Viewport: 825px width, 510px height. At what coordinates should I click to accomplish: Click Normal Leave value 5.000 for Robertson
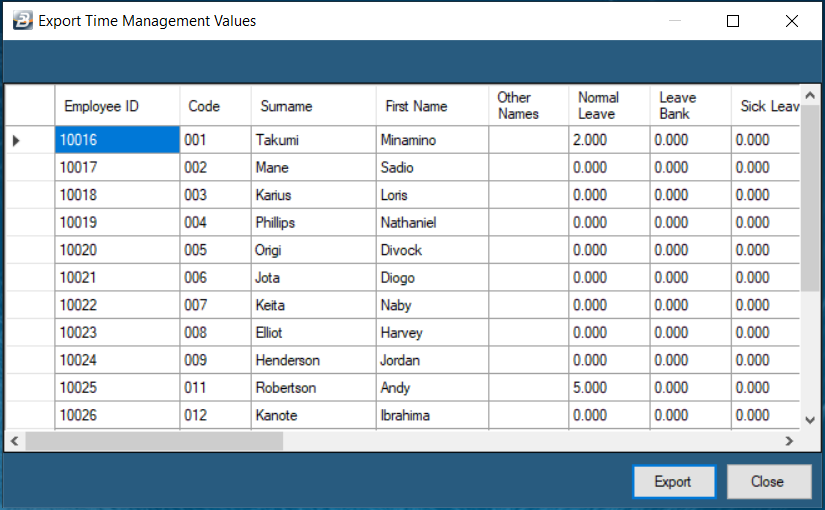(609, 387)
